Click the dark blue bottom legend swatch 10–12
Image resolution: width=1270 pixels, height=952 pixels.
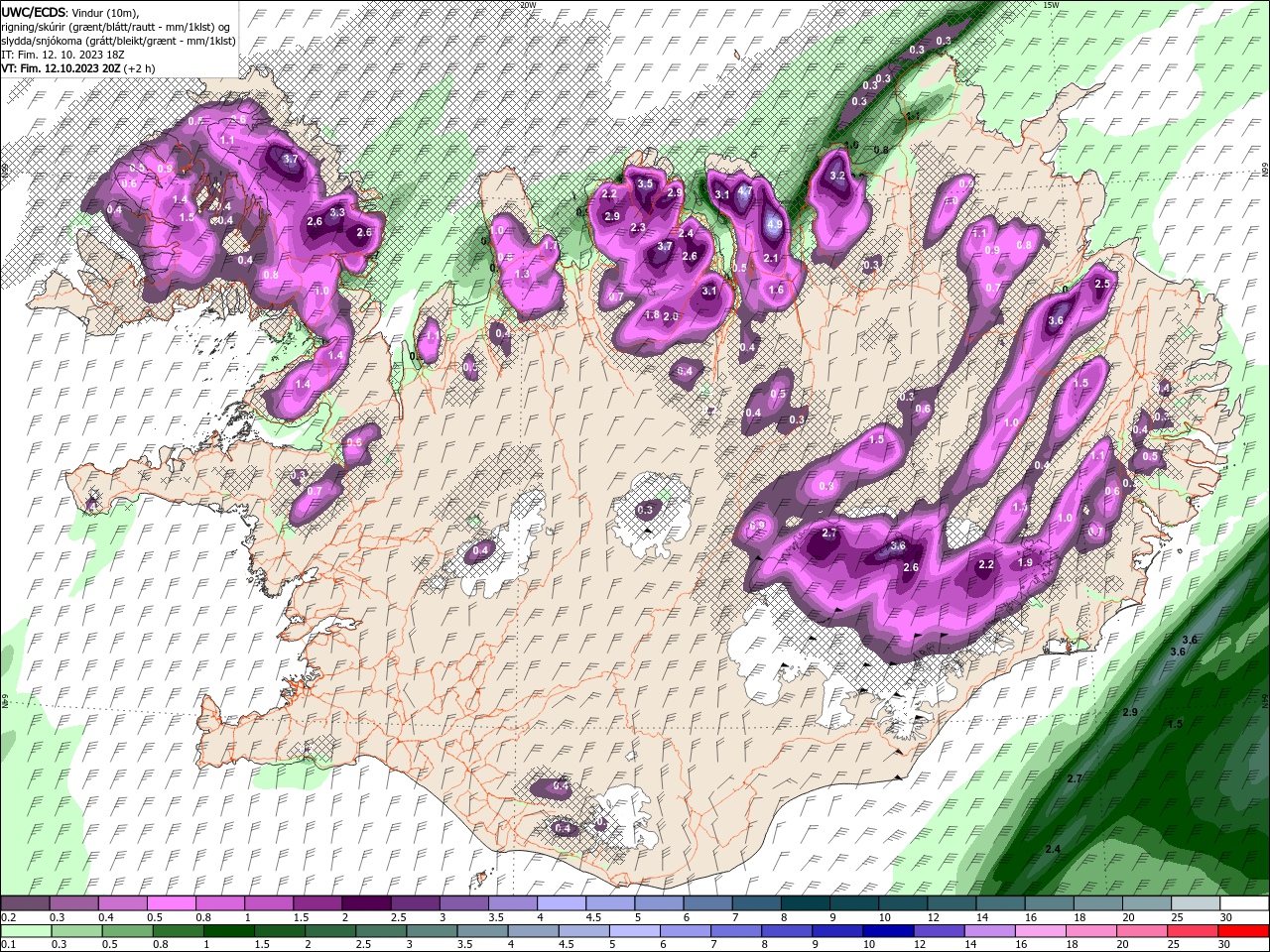890,931
